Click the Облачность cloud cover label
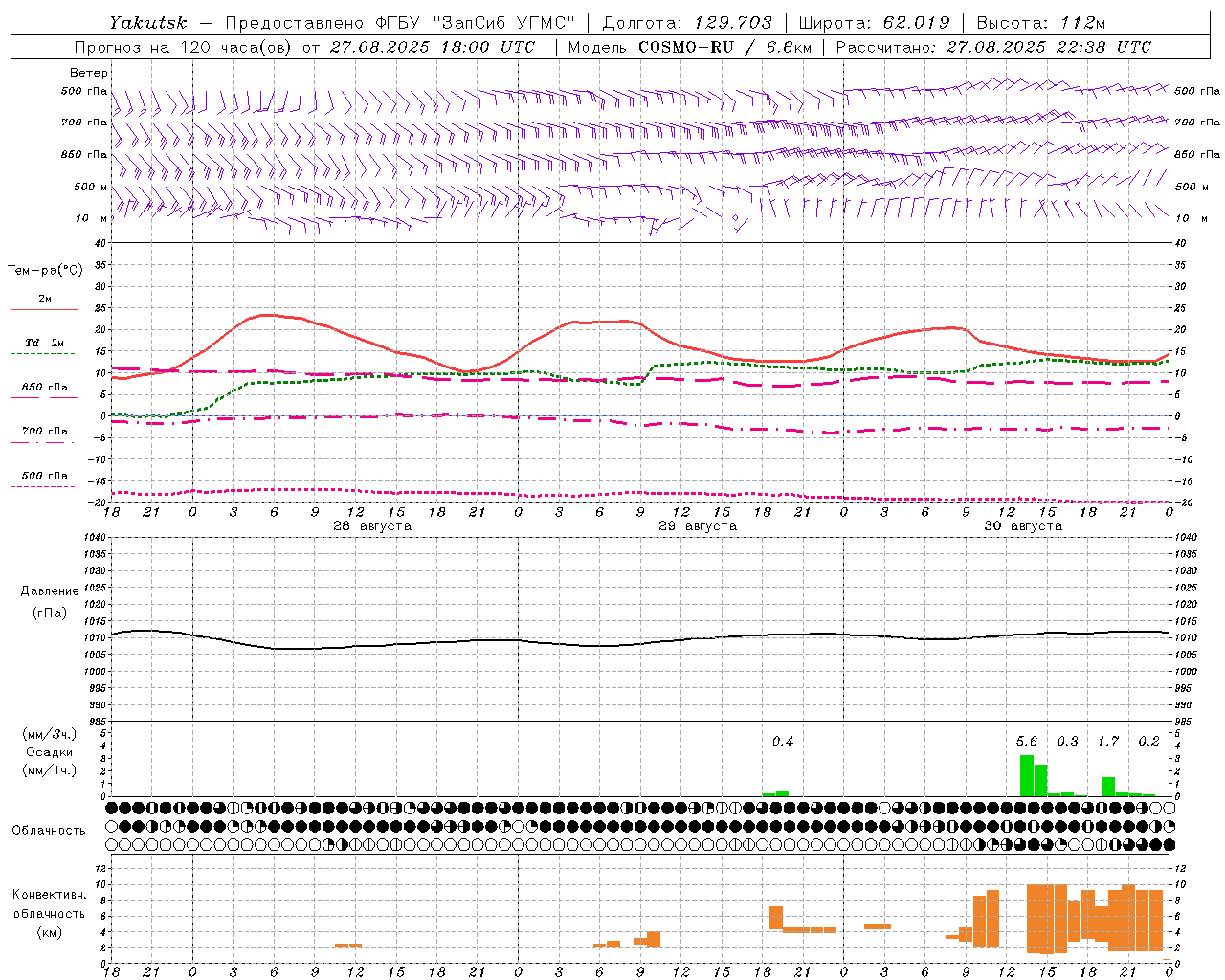 [x=49, y=831]
